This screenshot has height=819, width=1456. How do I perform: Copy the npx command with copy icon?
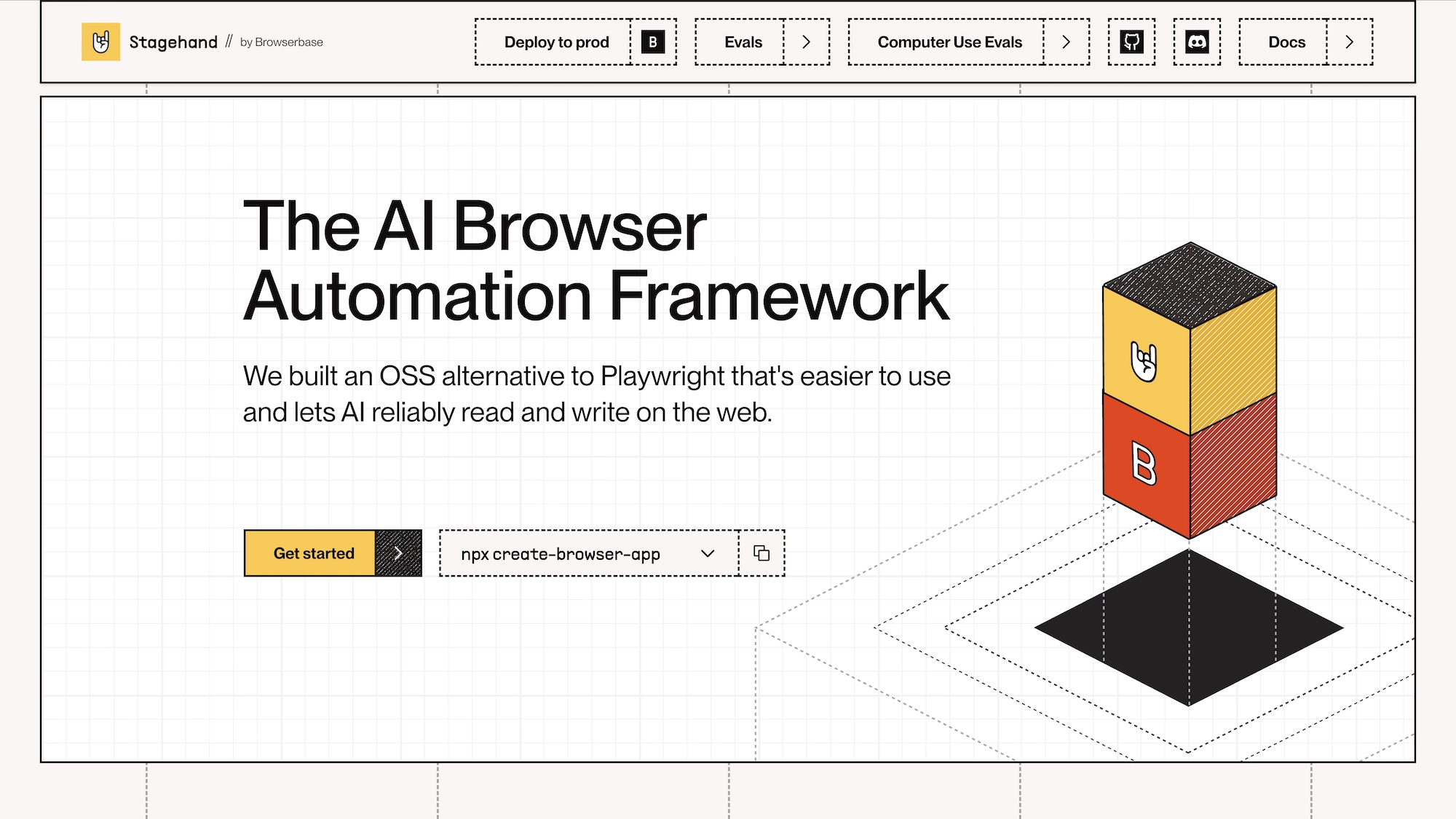pos(761,553)
